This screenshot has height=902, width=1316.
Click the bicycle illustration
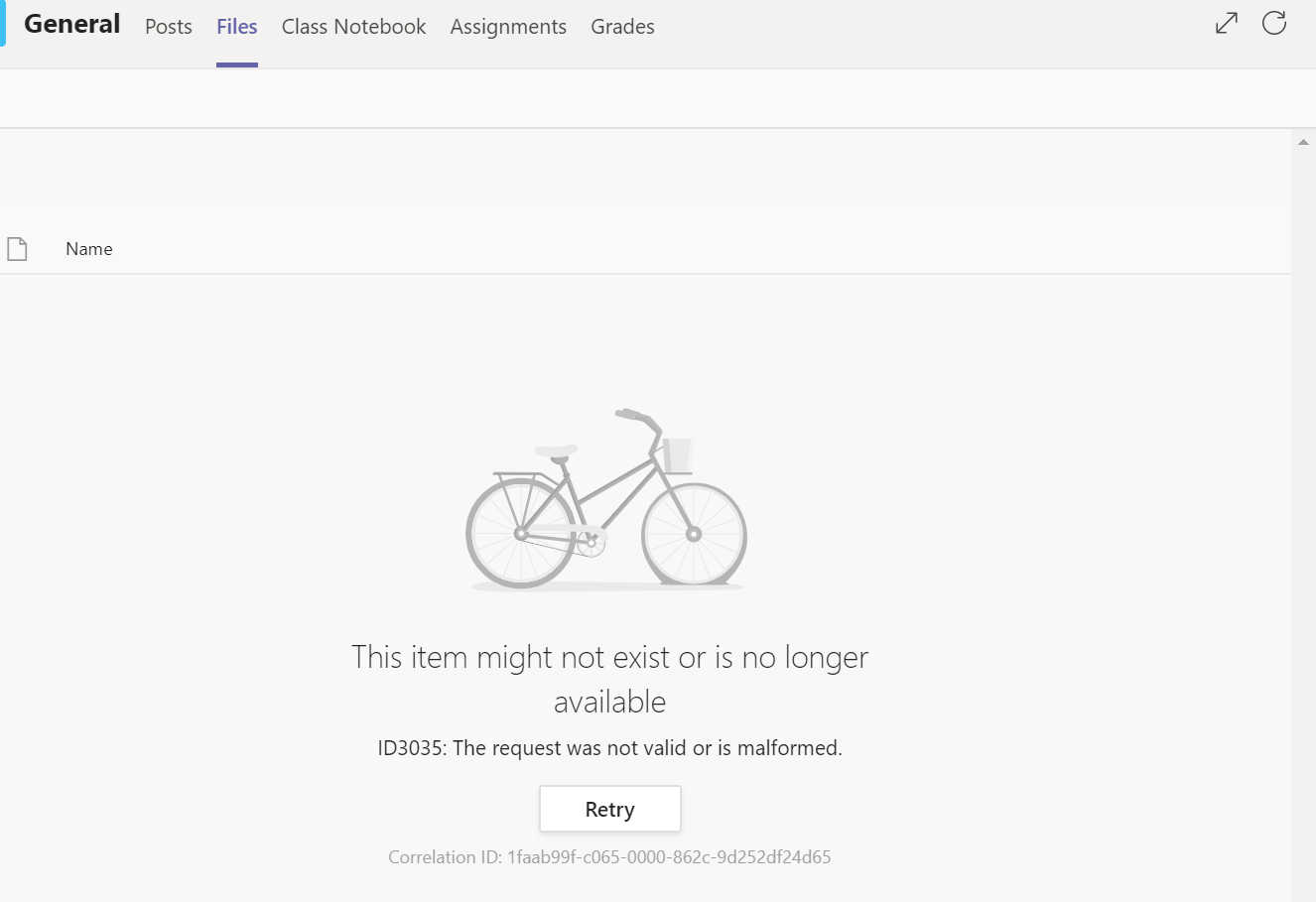tap(606, 499)
